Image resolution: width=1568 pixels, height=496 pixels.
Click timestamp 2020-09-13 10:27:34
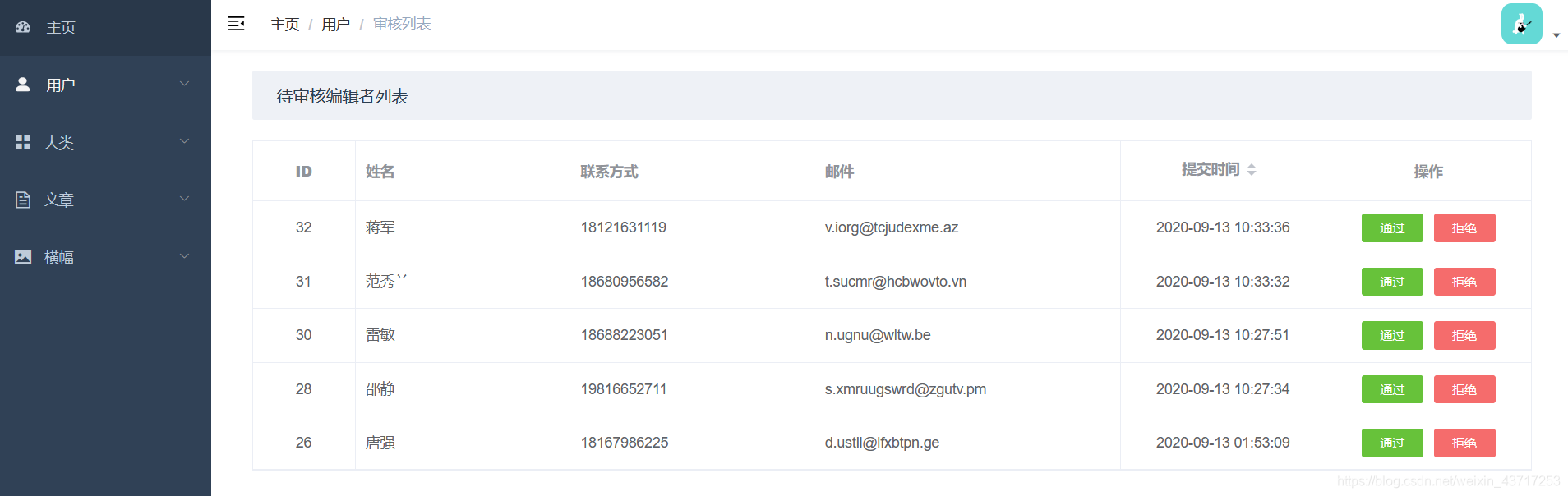pyautogui.click(x=1223, y=389)
